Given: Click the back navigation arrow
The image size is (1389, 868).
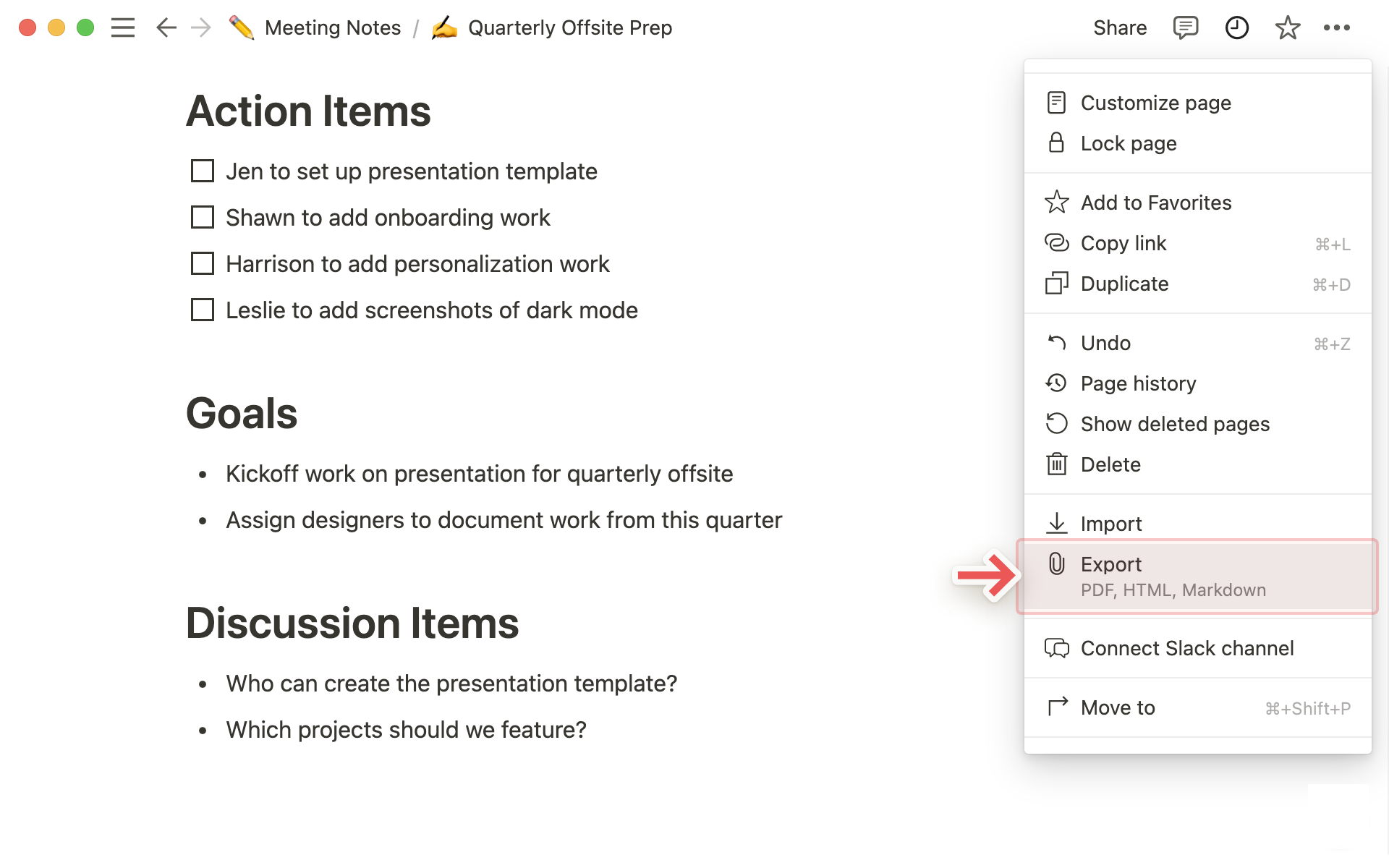Looking at the screenshot, I should tap(164, 27).
